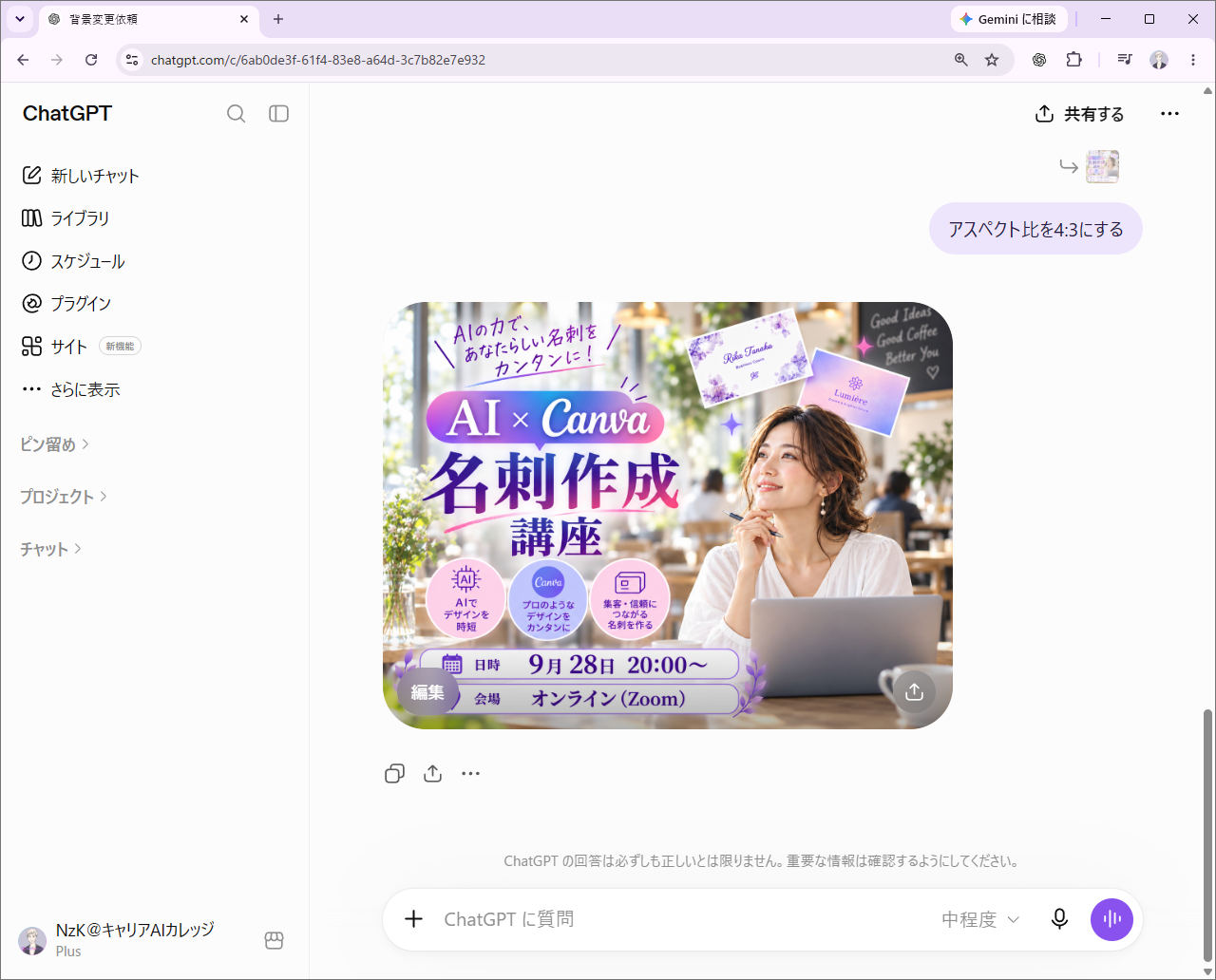Expand the チャット section

51,549
